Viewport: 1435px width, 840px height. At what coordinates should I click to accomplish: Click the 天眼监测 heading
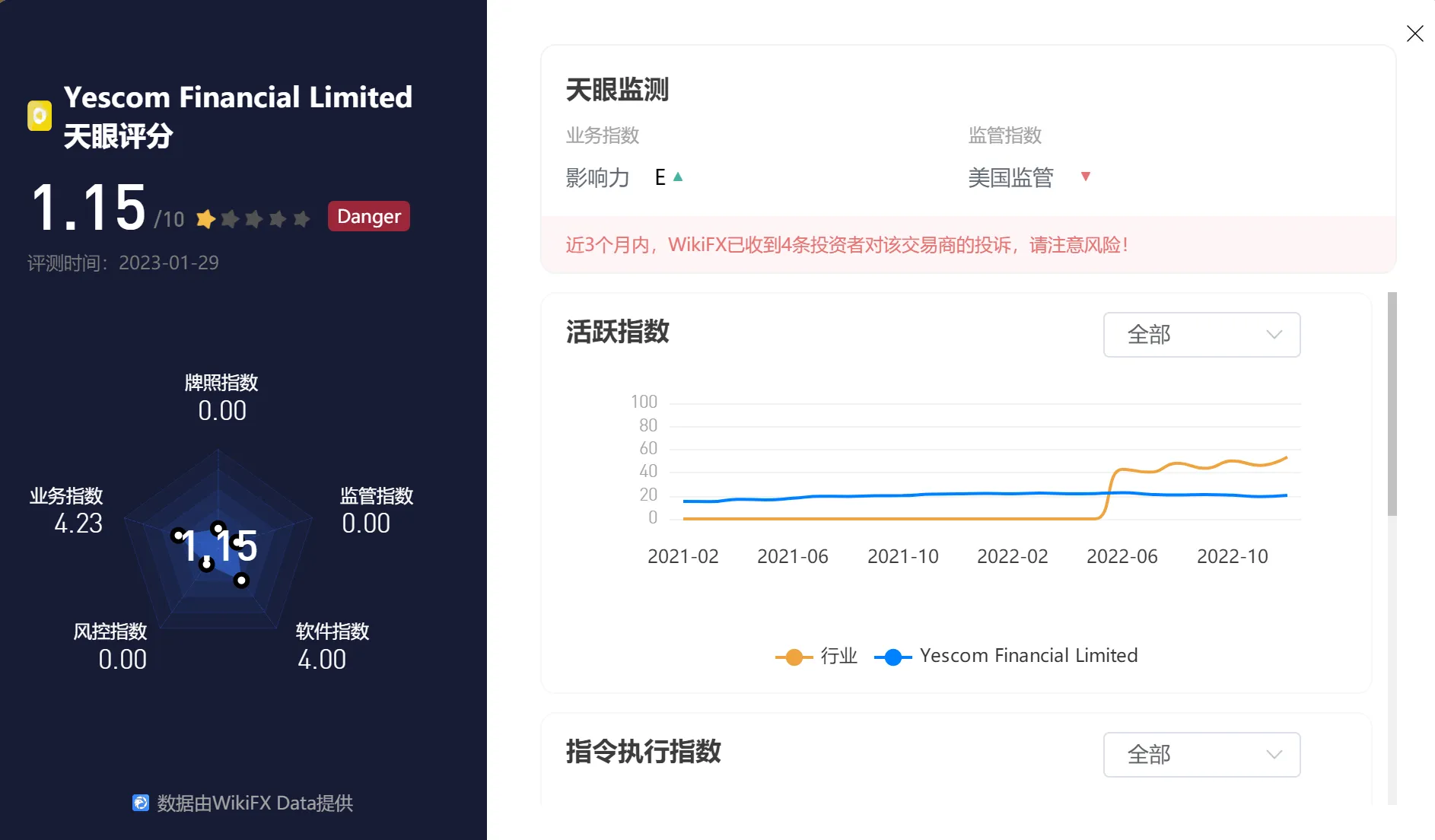coord(617,90)
